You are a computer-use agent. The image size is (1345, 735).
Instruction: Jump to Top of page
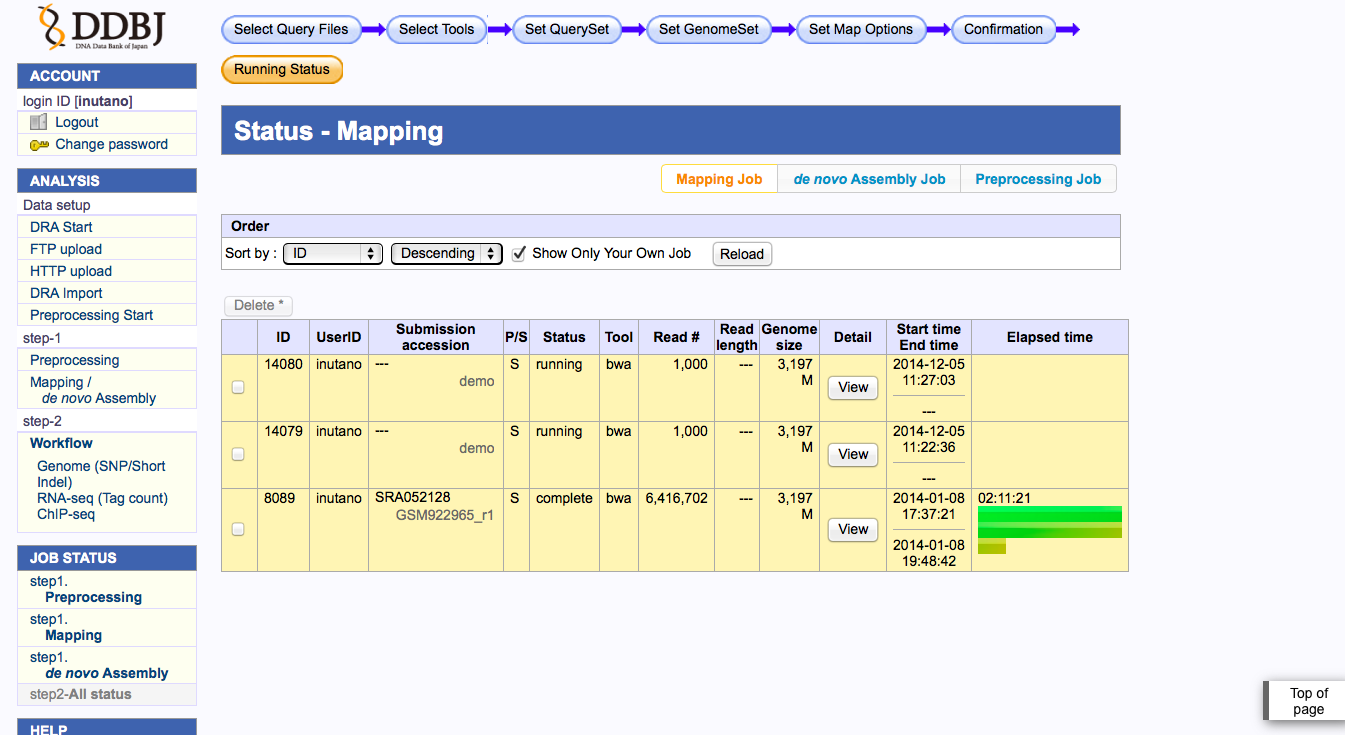[1308, 701]
